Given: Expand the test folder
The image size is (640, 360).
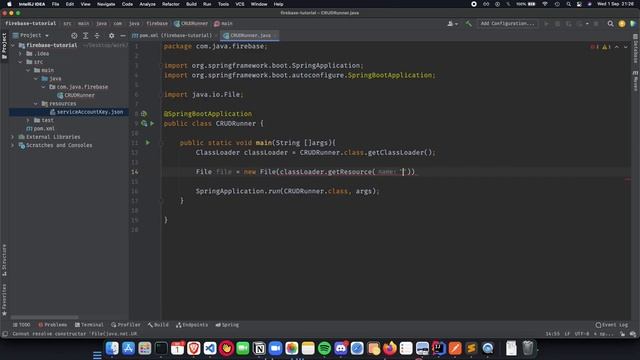Looking at the screenshot, I should [28, 120].
